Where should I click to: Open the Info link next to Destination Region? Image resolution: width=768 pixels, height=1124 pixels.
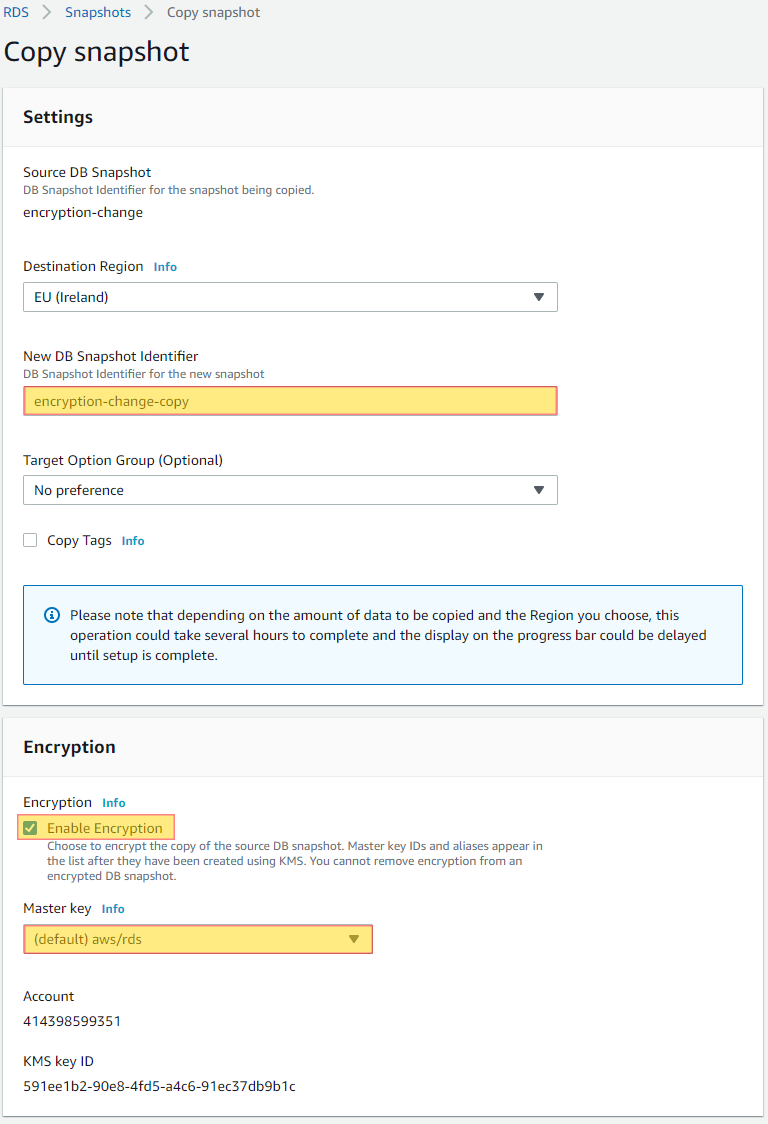pyautogui.click(x=165, y=267)
